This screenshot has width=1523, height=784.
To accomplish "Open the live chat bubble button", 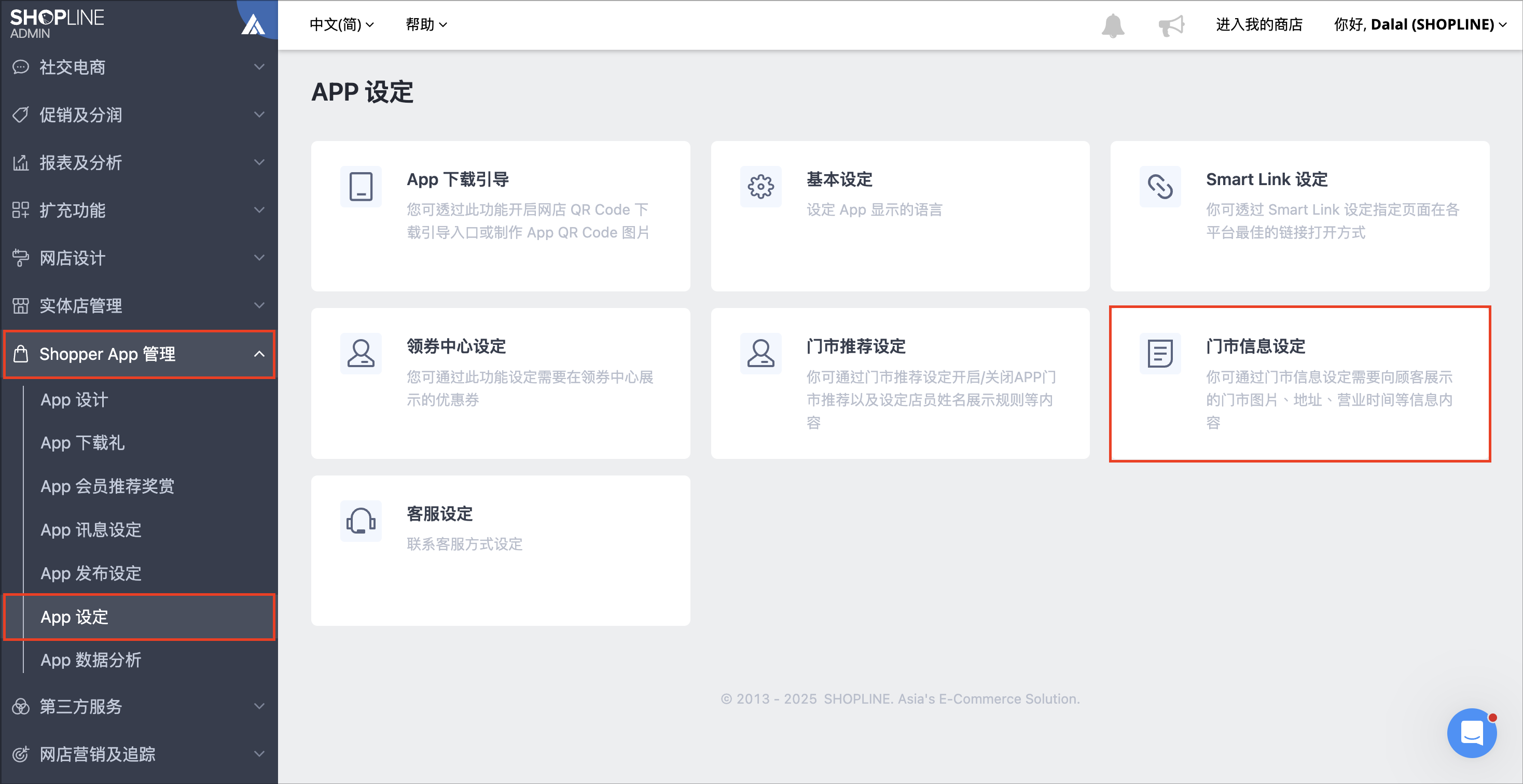I will (x=1471, y=732).
